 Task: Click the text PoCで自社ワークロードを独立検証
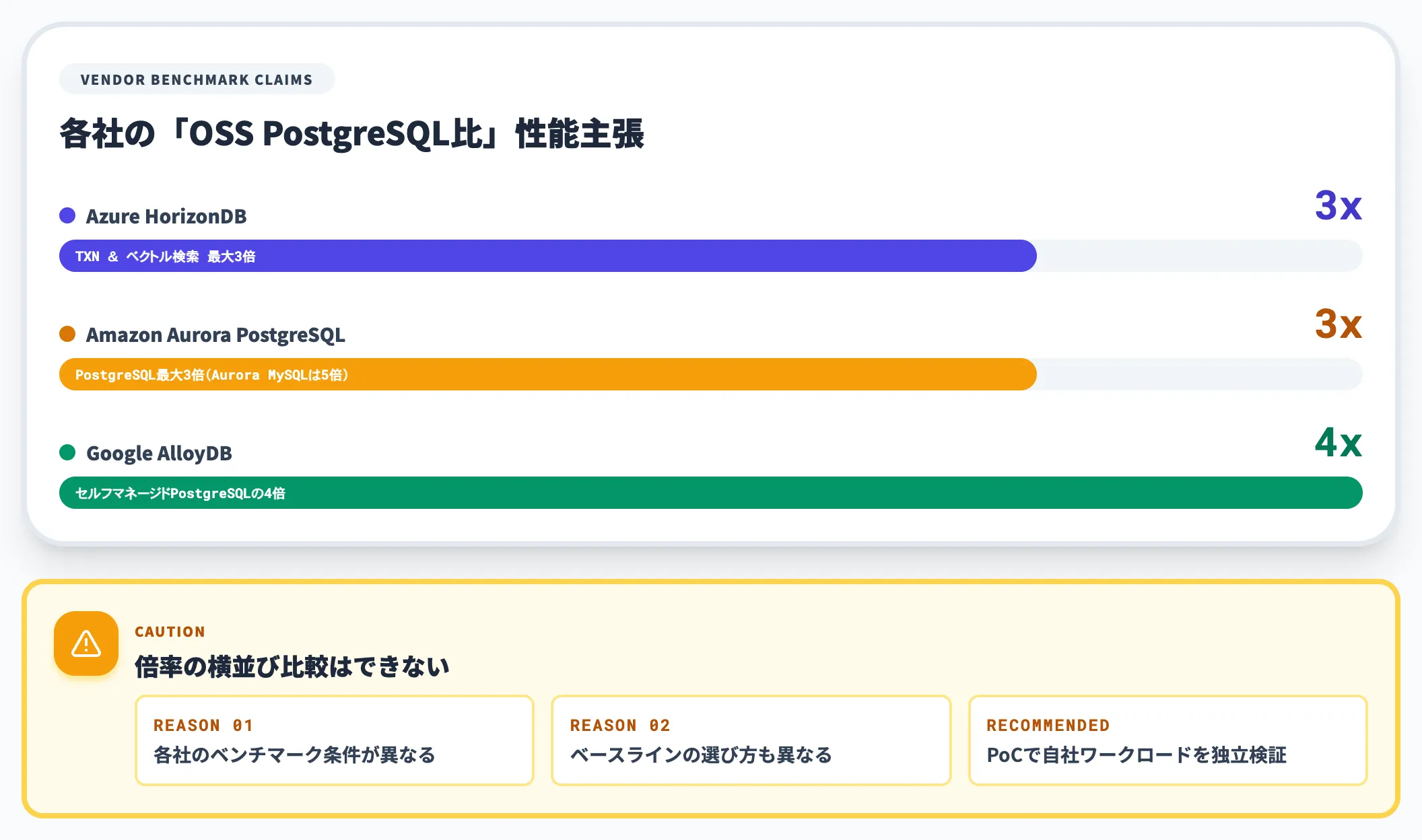(x=1137, y=755)
